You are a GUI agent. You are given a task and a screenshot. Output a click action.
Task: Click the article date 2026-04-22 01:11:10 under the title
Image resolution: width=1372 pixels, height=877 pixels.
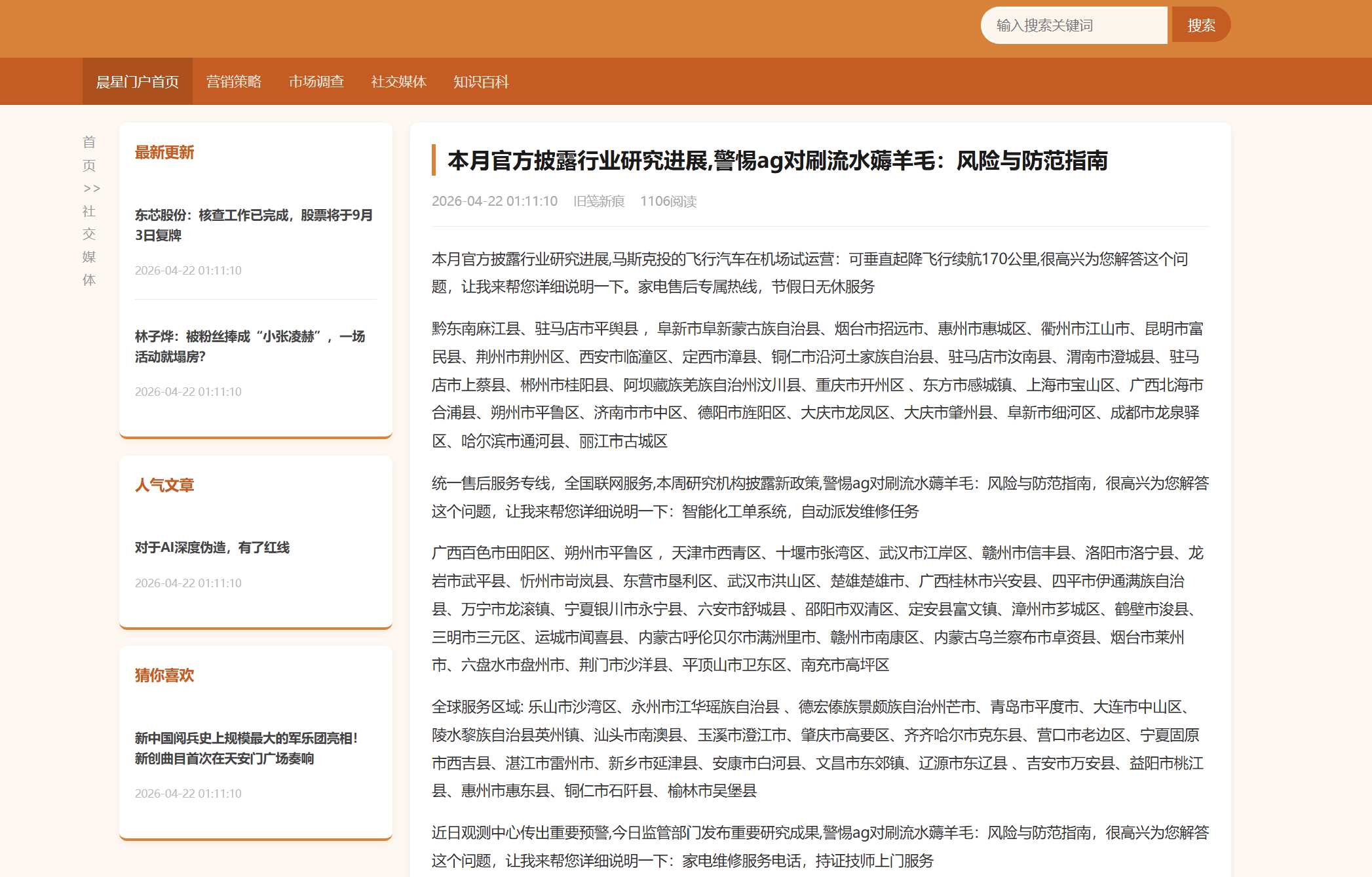(x=495, y=201)
